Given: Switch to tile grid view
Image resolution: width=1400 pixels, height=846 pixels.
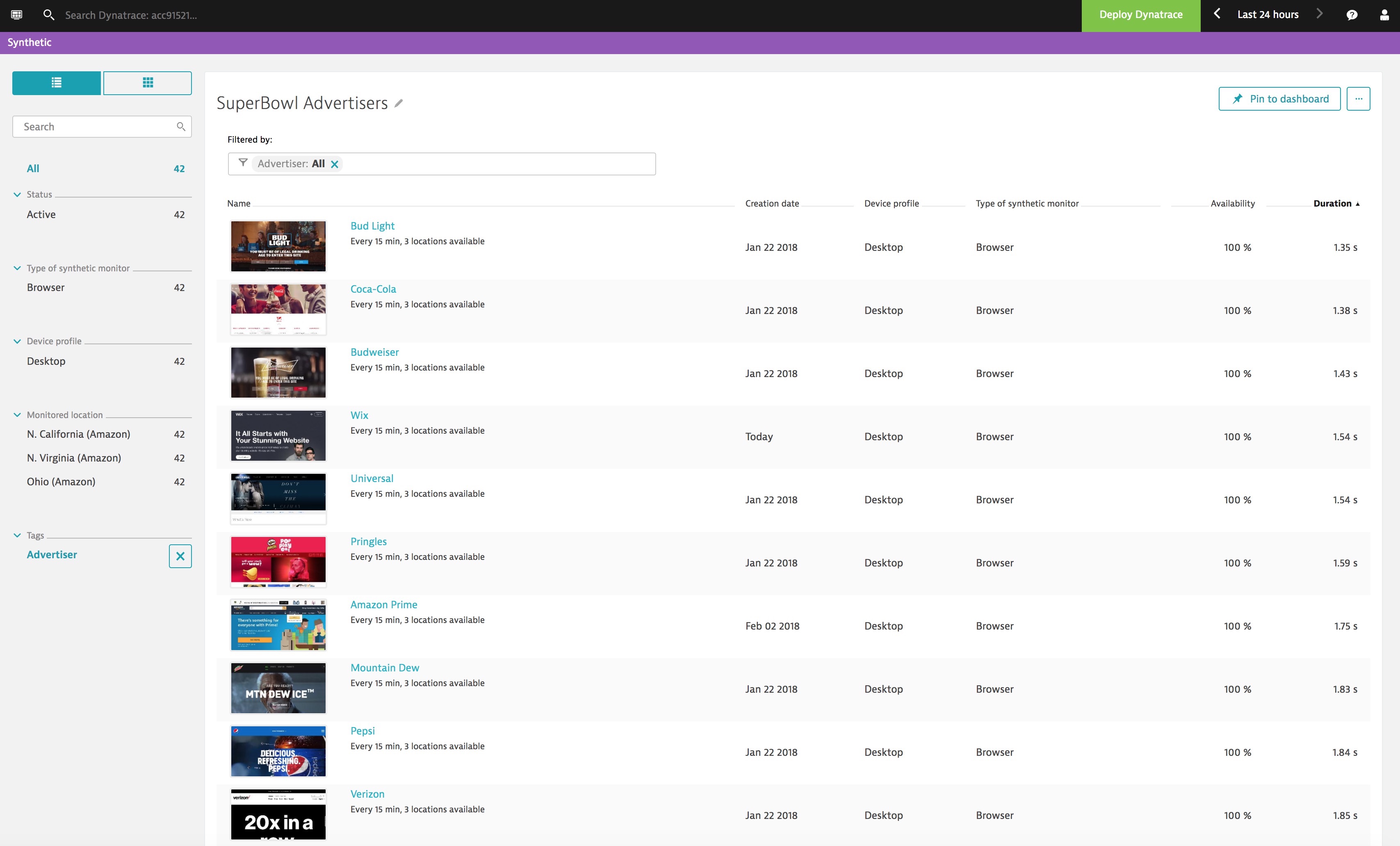Looking at the screenshot, I should [x=148, y=83].
